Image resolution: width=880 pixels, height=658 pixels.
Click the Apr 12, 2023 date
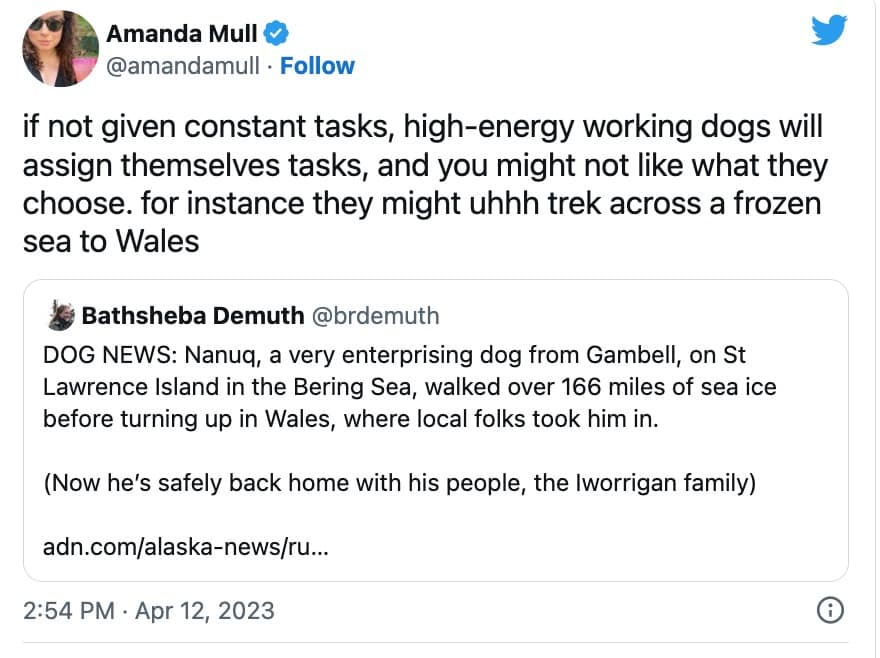point(204,610)
